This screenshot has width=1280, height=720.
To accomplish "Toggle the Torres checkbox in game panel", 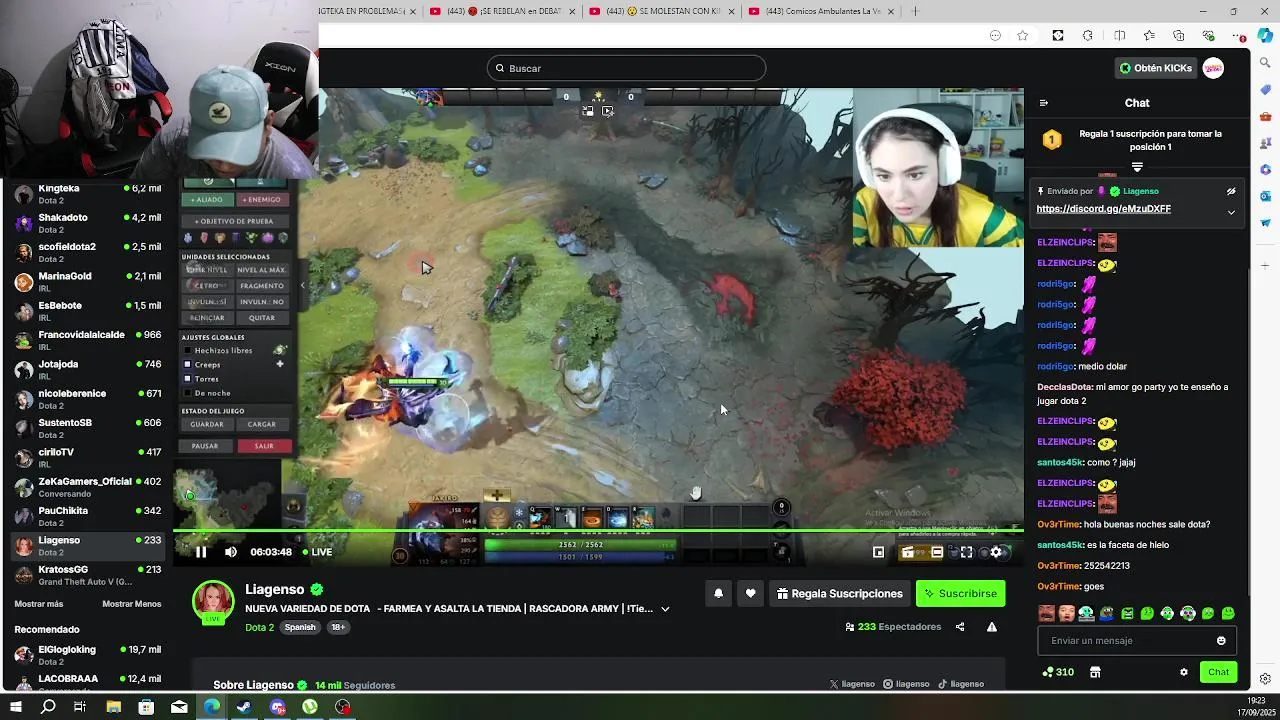I will click(187, 379).
